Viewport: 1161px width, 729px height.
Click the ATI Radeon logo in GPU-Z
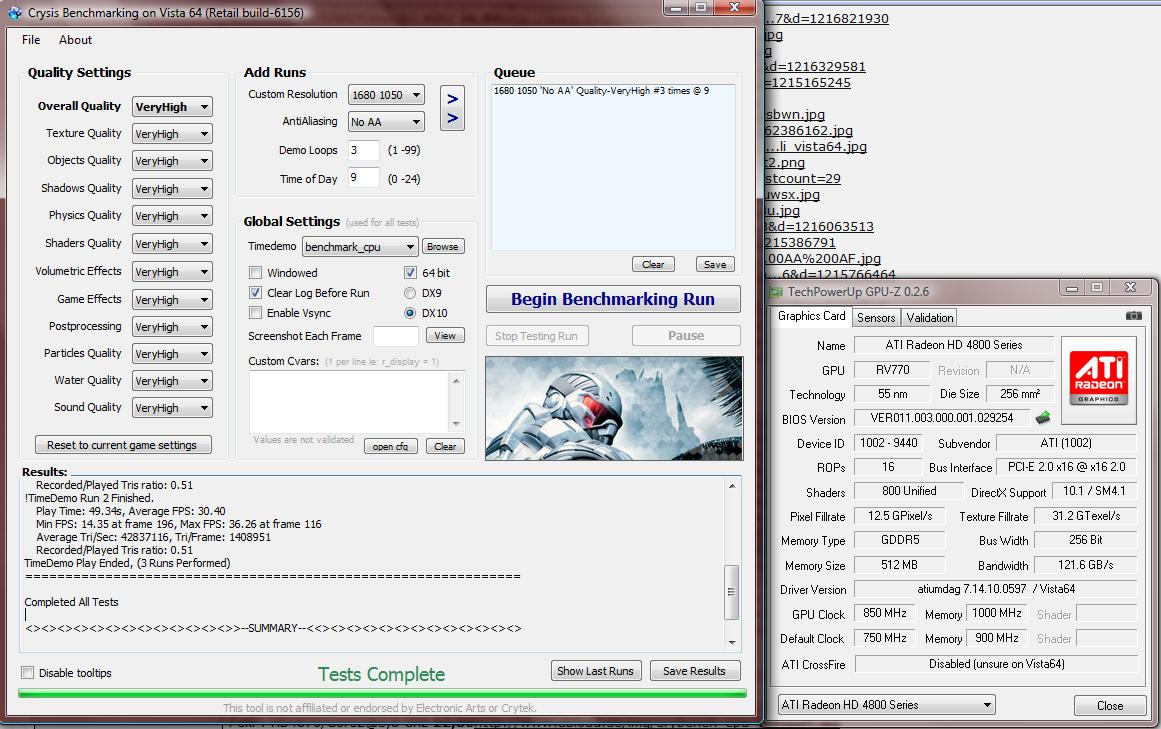click(x=1099, y=380)
